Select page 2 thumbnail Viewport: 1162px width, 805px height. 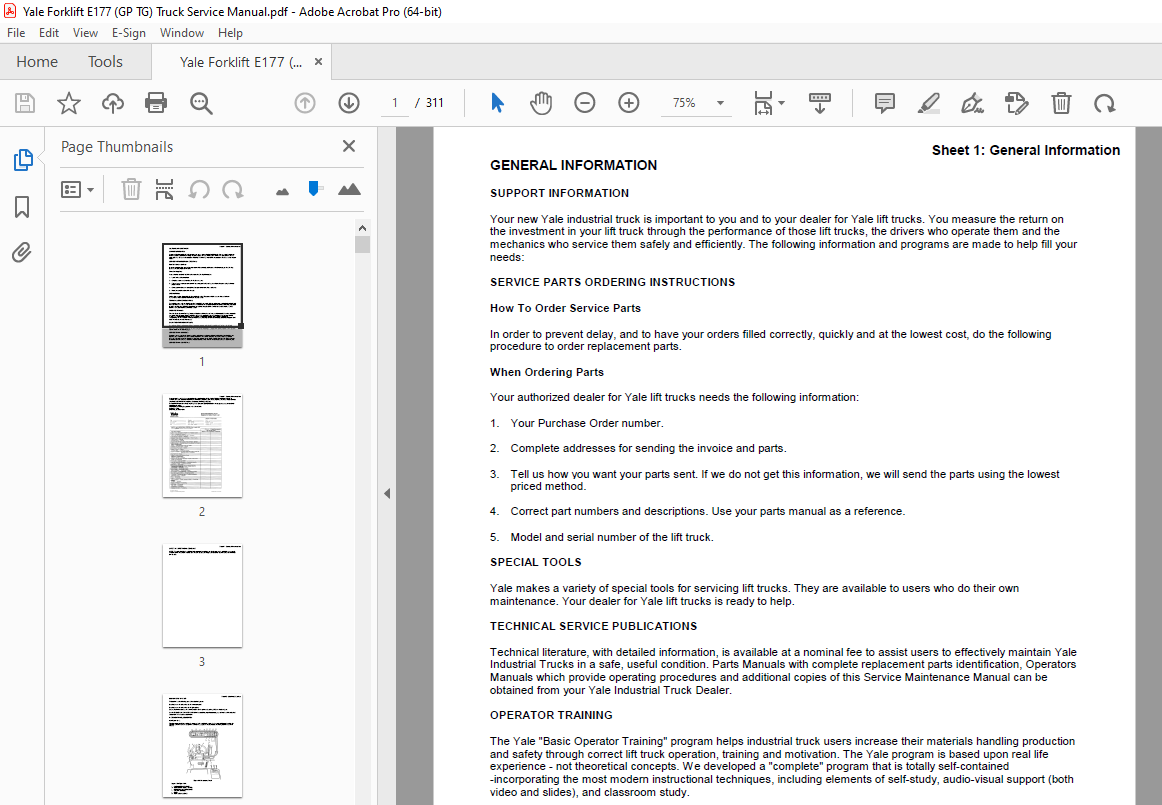(x=202, y=445)
